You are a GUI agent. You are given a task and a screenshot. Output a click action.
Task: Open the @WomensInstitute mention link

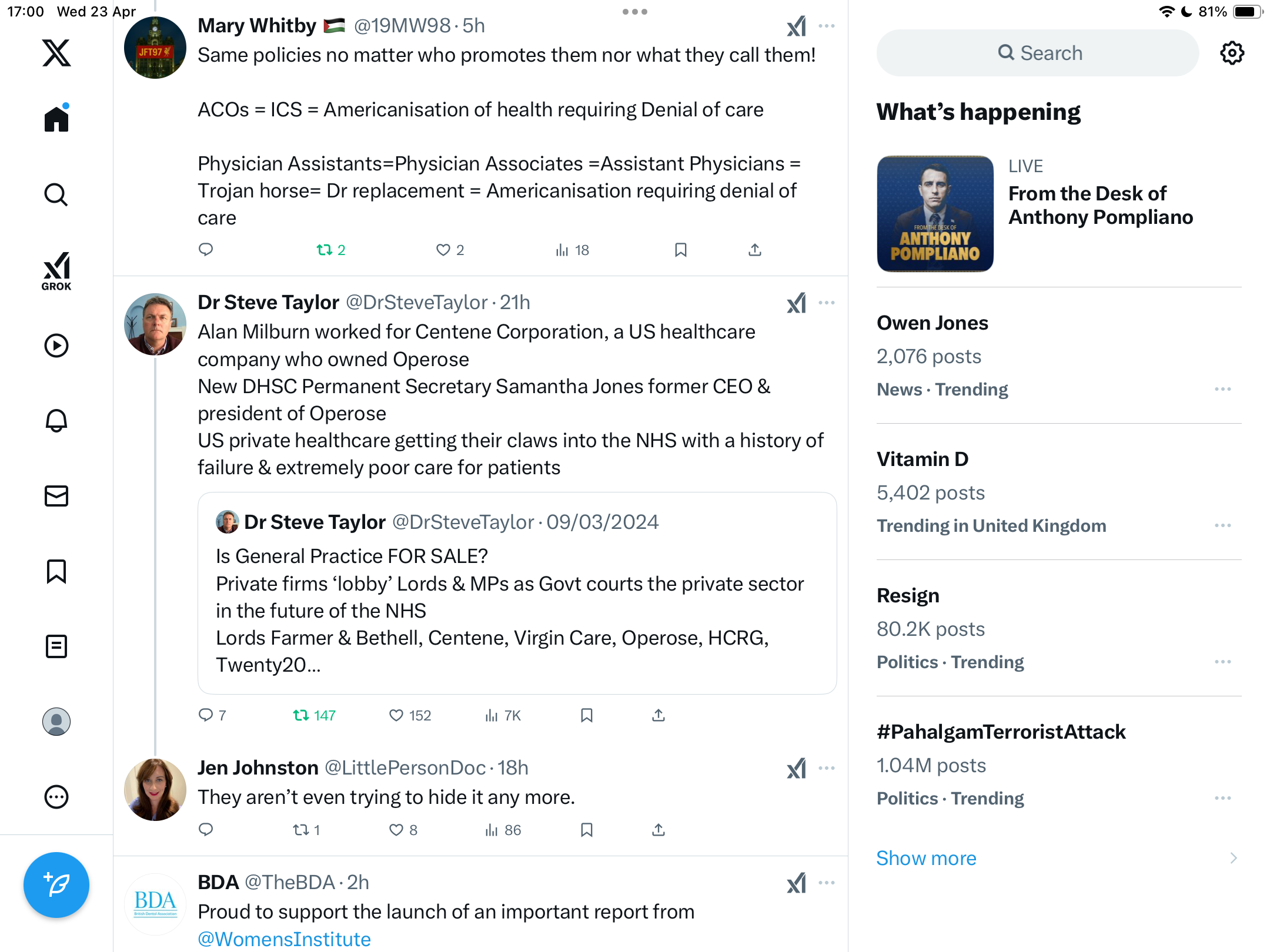click(285, 939)
